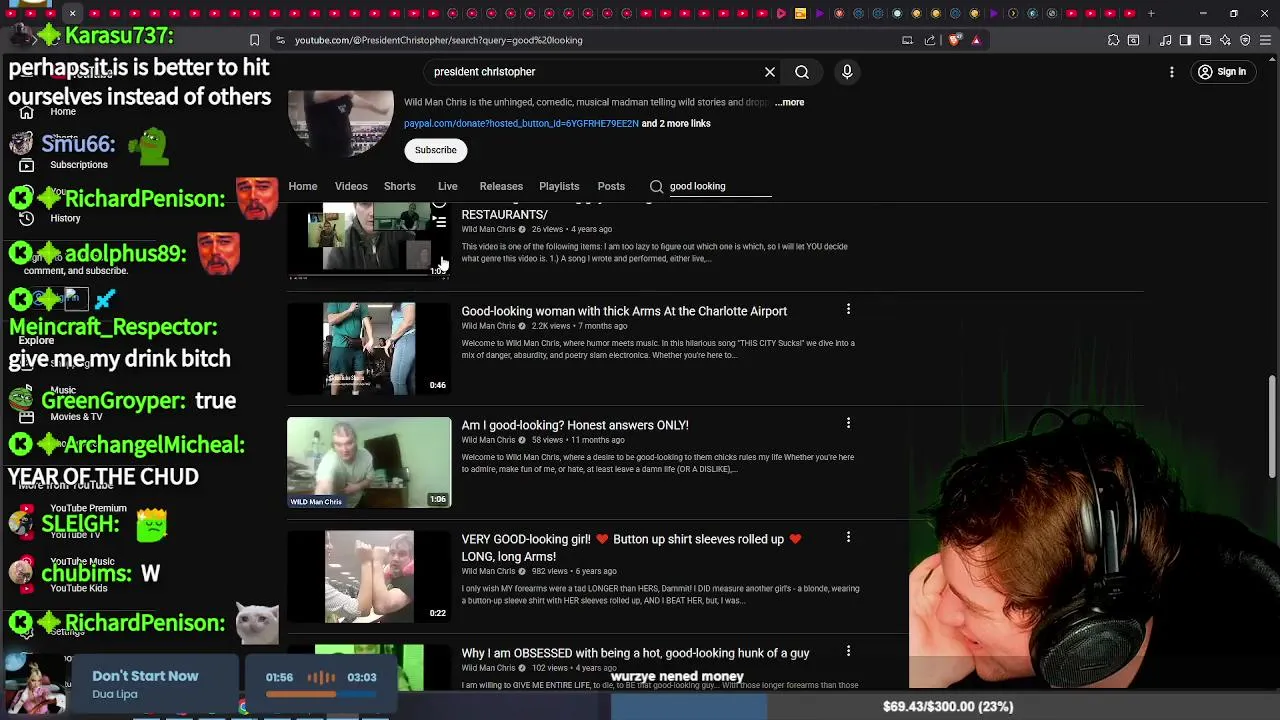The image size is (1280, 720).
Task: Toggle the browser sidebar panel icon
Action: tap(1185, 40)
